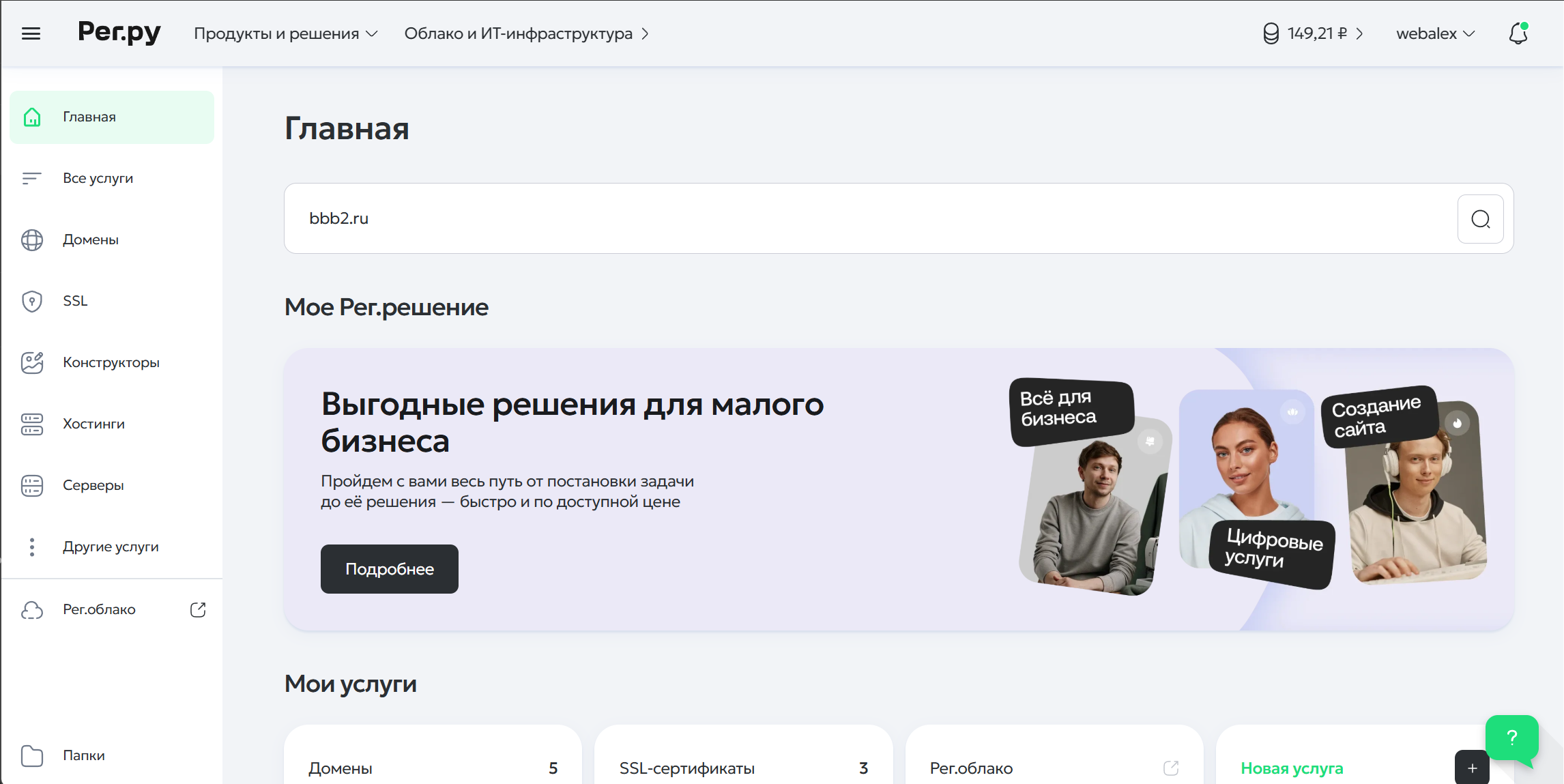Expand Продукты и решения dropdown
Screen dimensions: 1564x784
(x=286, y=33)
